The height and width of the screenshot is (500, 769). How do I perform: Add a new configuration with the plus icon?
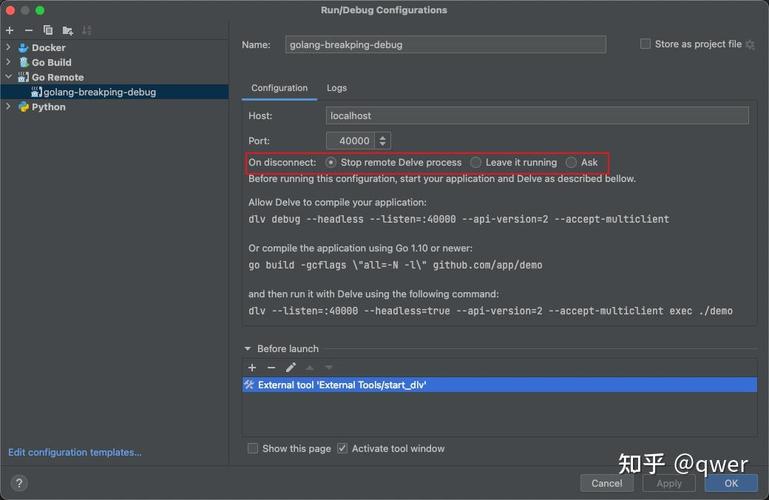(10, 30)
